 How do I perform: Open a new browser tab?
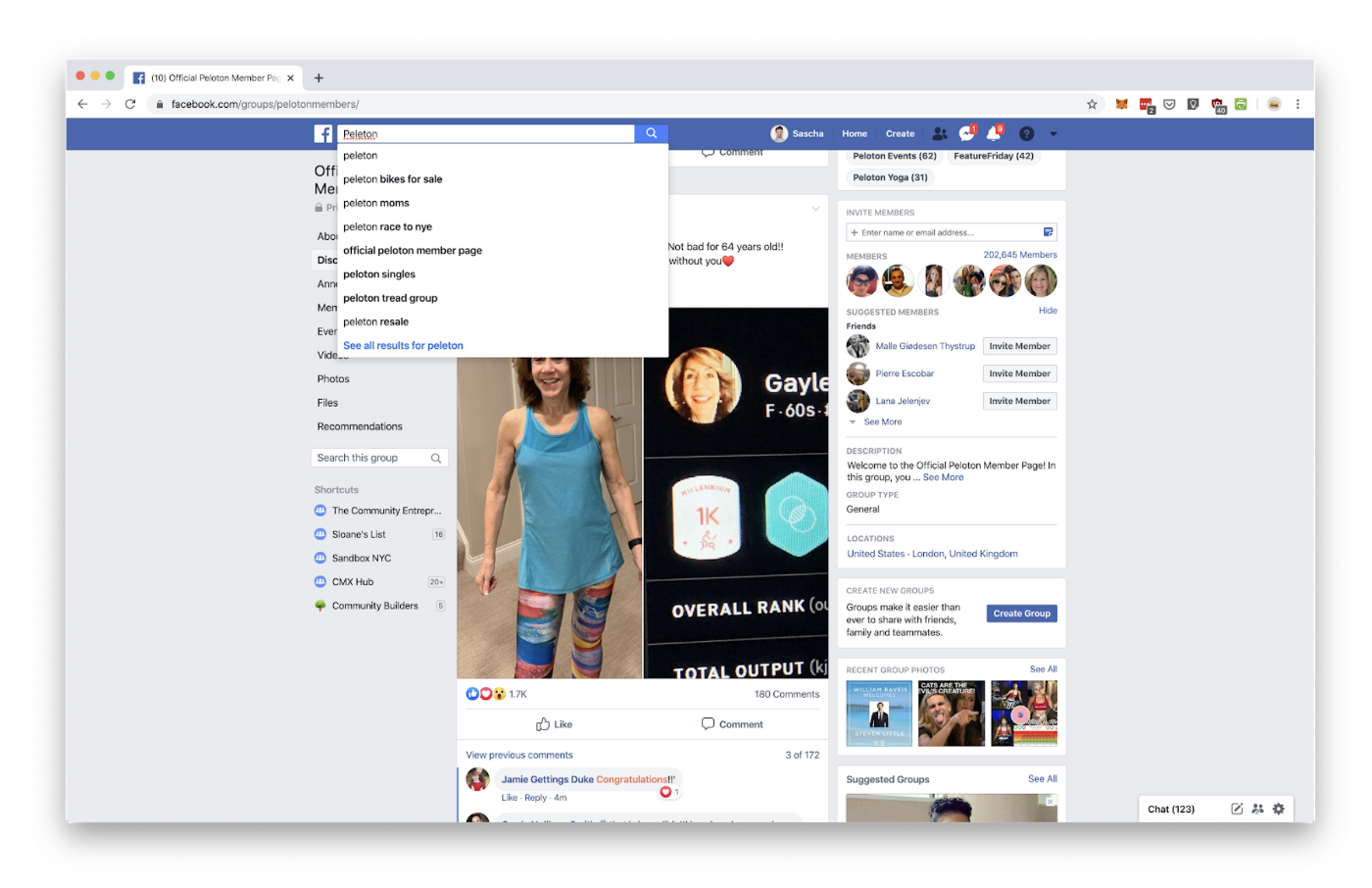coord(318,77)
